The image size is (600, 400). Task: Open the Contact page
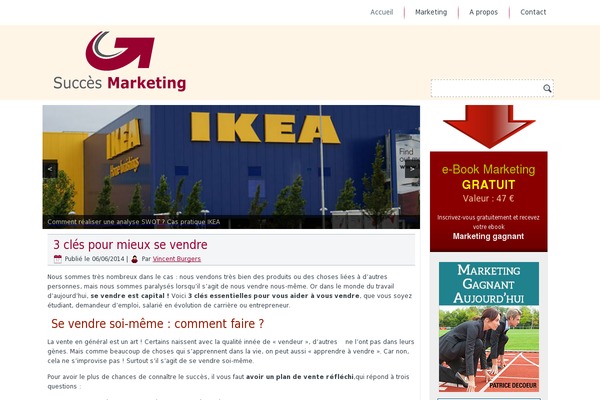point(533,12)
